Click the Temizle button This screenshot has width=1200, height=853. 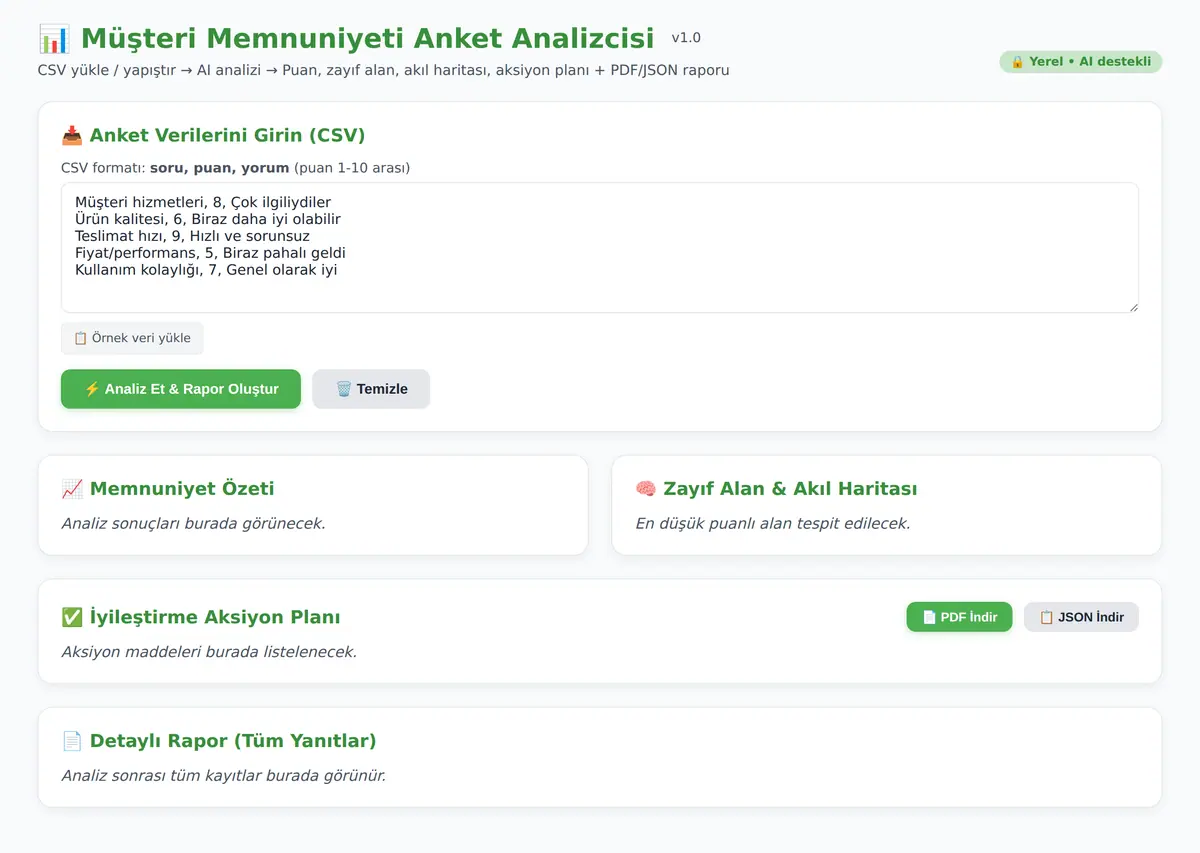[371, 389]
